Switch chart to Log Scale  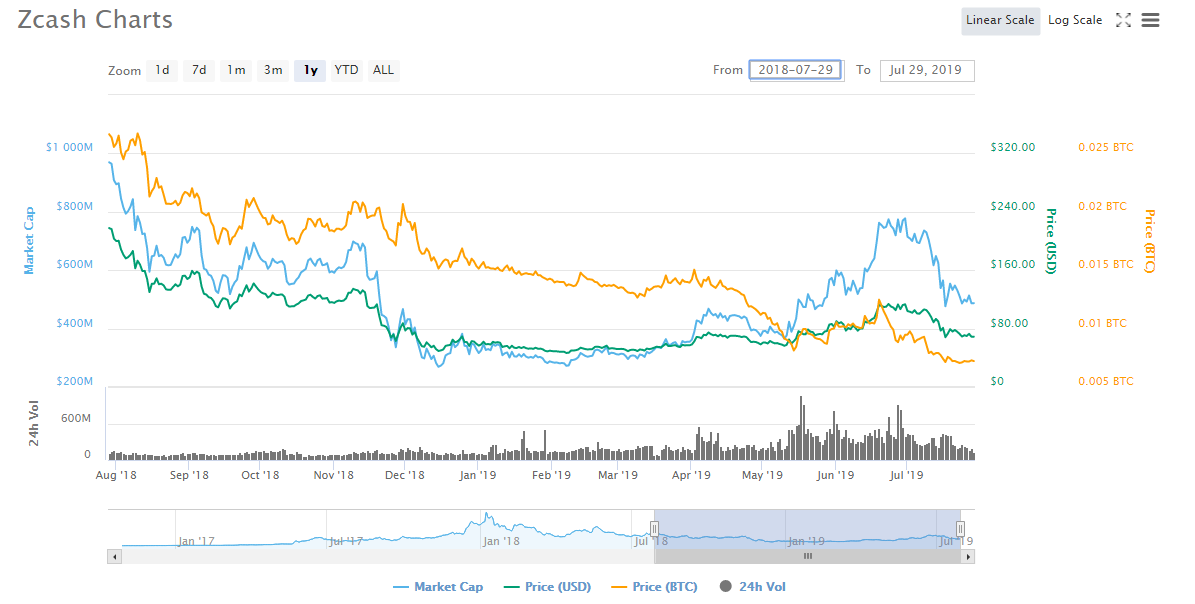[x=1075, y=21]
